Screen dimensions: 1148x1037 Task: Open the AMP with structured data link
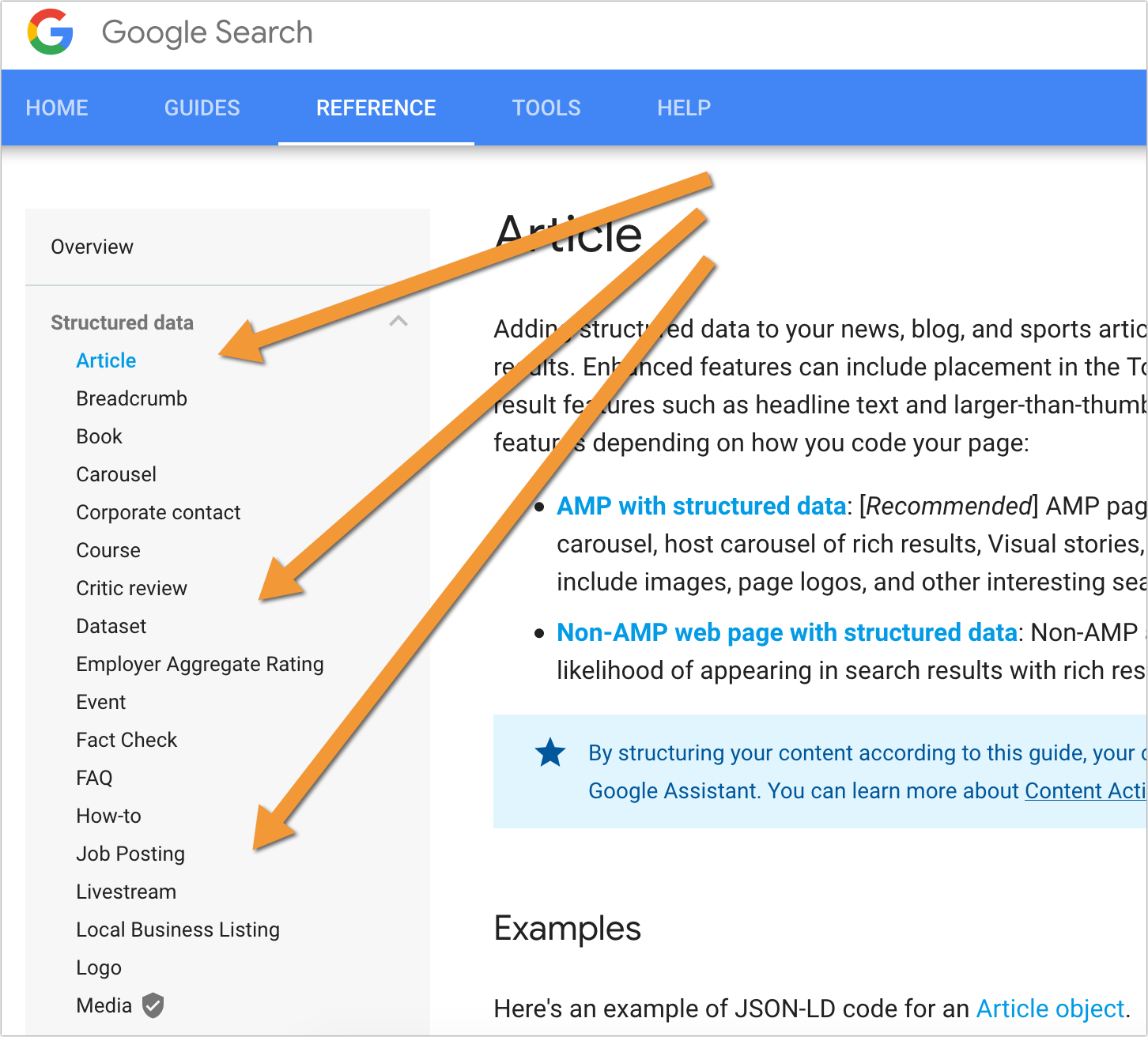pyautogui.click(x=701, y=506)
